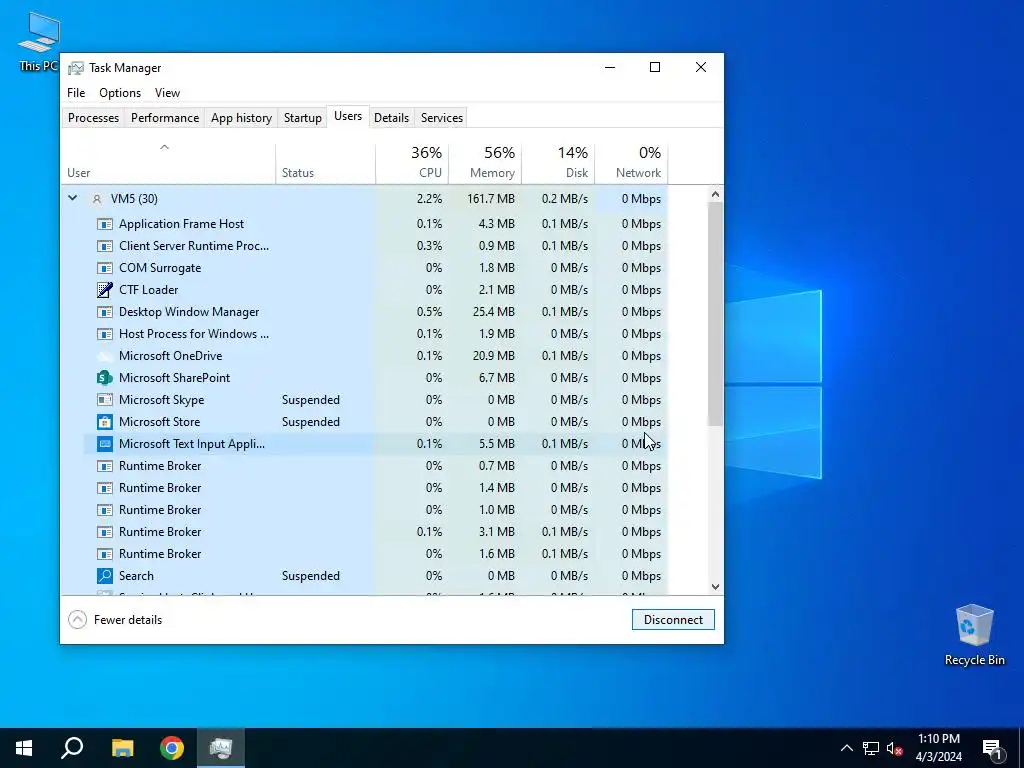Click the vertical scrollbar thumb
The width and height of the screenshot is (1024, 768).
pyautogui.click(x=715, y=313)
